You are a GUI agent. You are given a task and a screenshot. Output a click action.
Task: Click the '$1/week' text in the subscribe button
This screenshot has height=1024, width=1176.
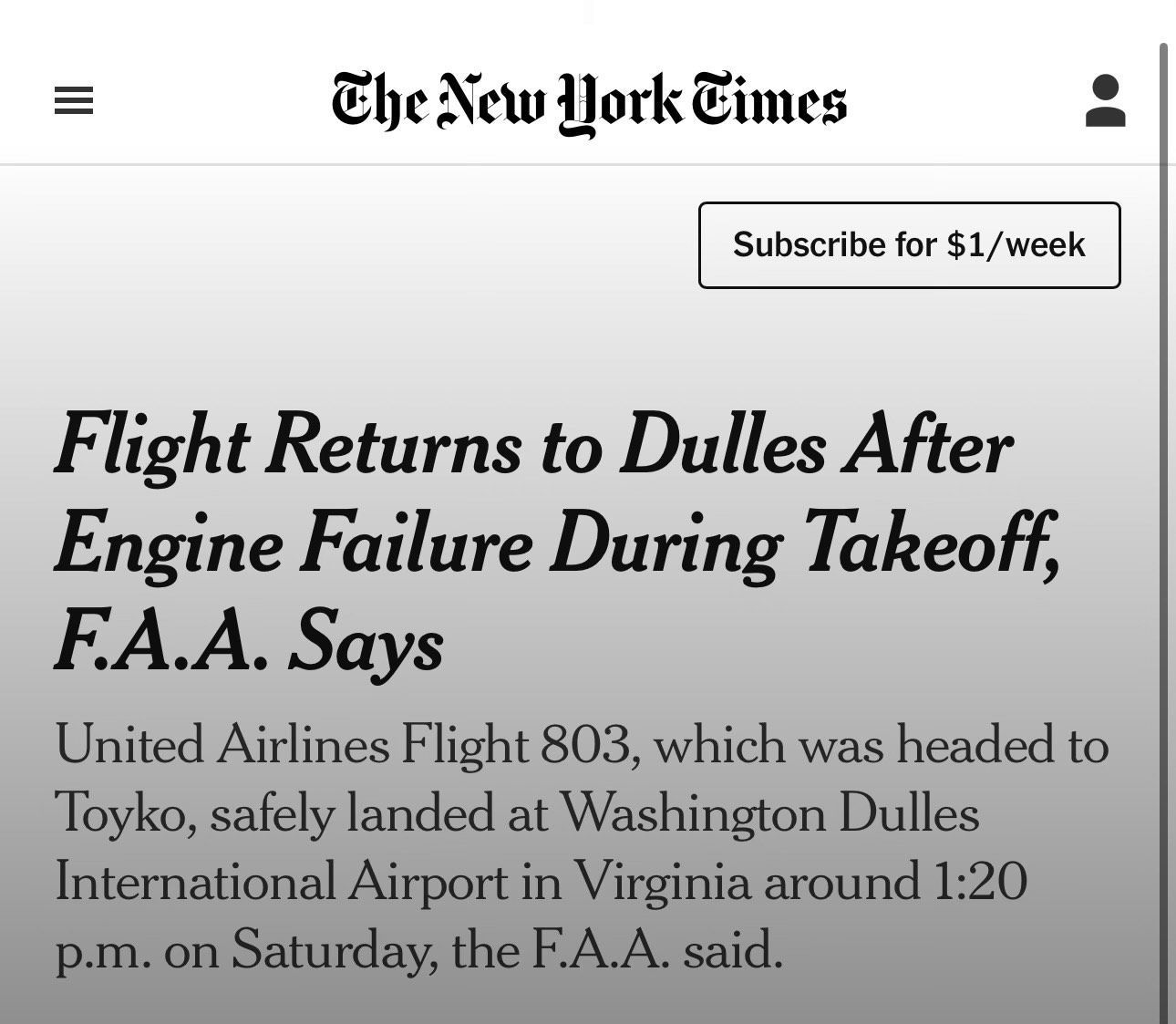coord(1016,245)
